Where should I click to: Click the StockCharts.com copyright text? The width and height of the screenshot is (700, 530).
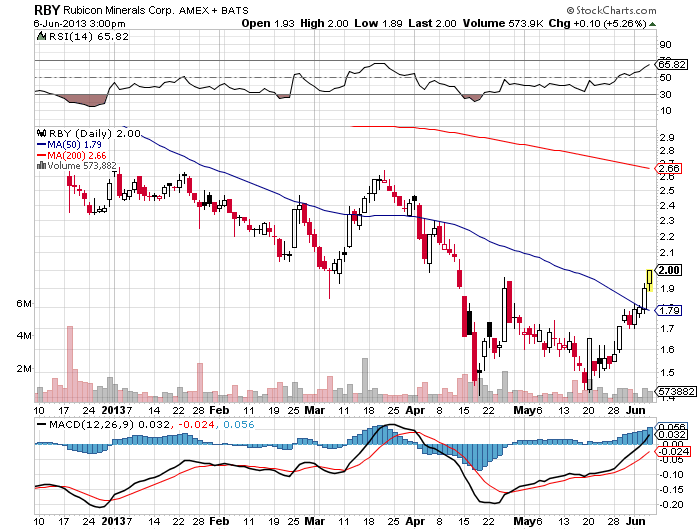pos(611,10)
